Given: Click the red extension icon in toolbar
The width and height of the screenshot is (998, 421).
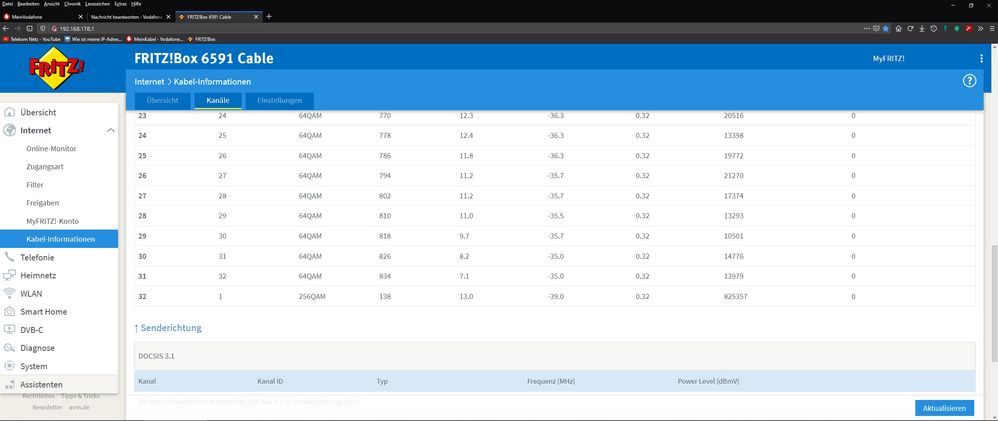Looking at the screenshot, I should (968, 29).
